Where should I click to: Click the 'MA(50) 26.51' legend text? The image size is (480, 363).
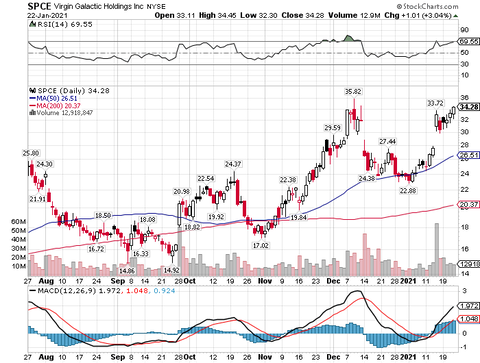(57, 99)
